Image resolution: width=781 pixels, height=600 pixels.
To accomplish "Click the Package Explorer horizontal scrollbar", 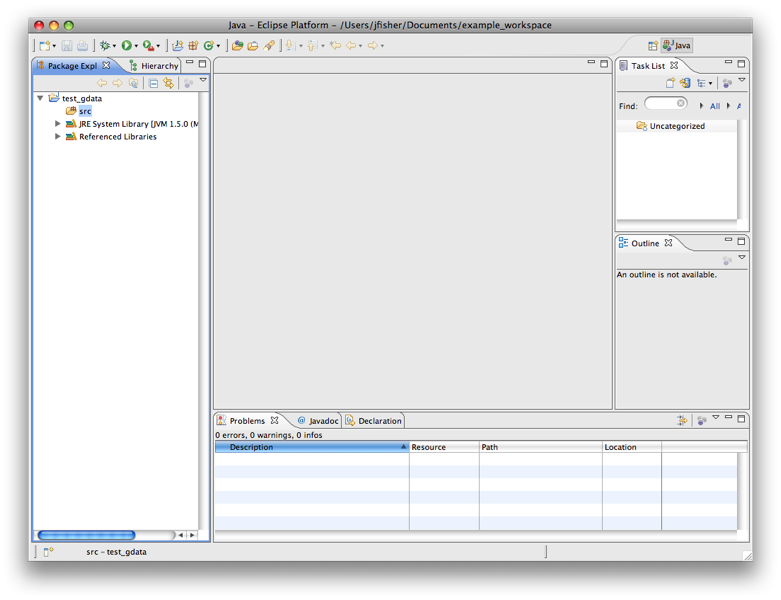I will coord(86,535).
